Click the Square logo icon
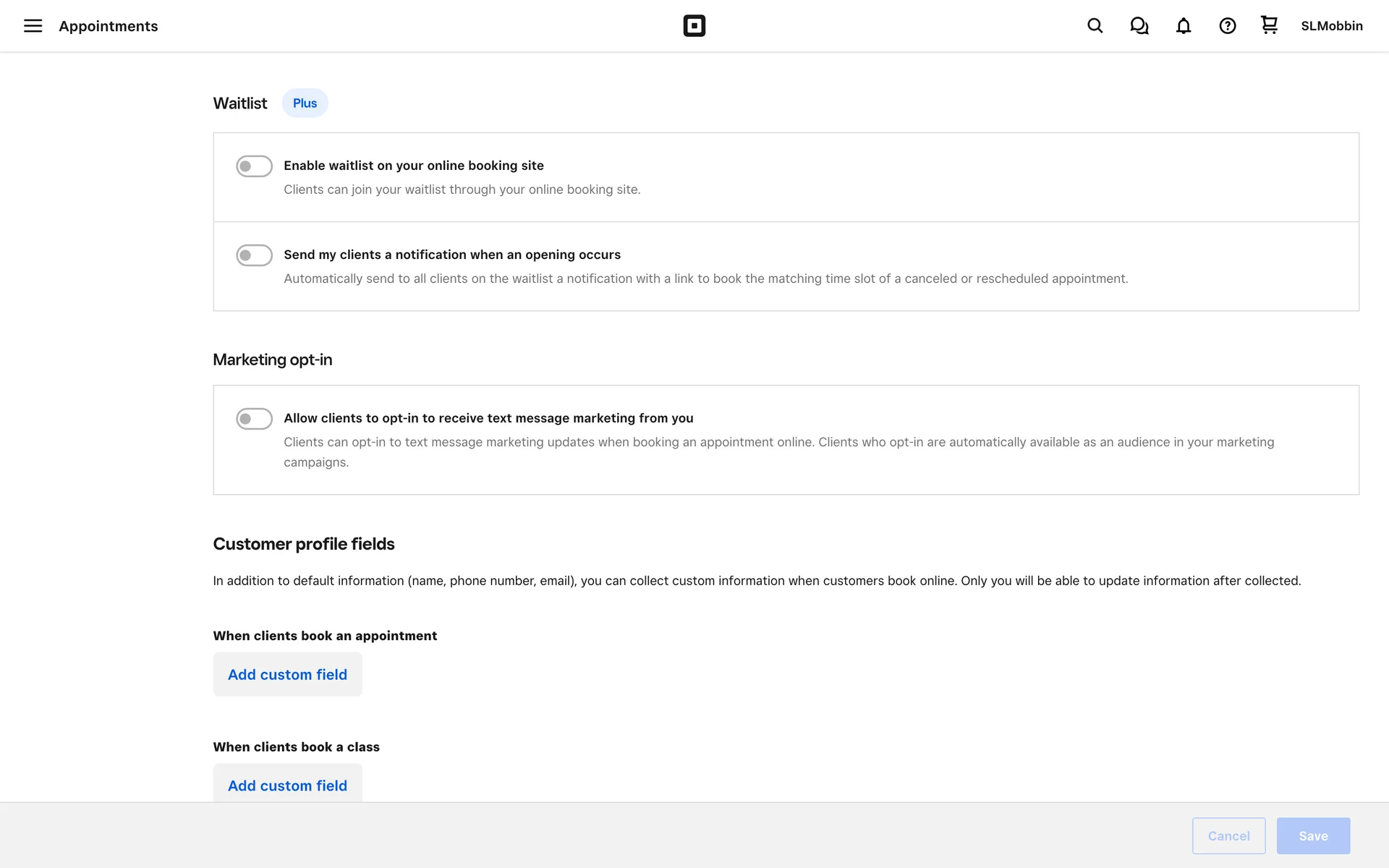This screenshot has height=868, width=1389. click(x=694, y=26)
